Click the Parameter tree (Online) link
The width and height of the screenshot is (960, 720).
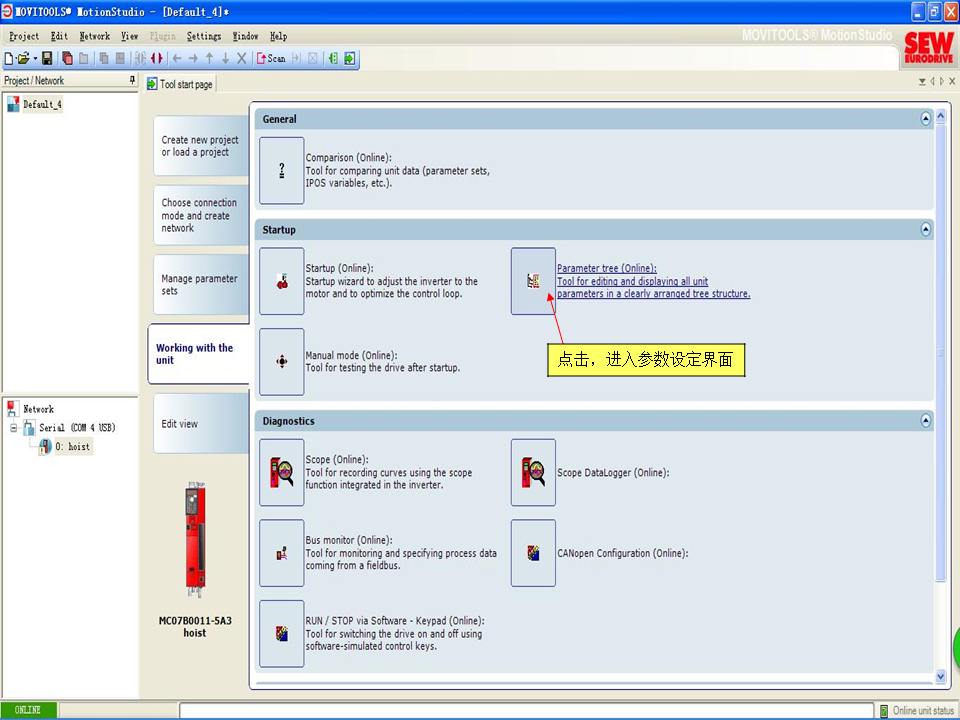606,268
